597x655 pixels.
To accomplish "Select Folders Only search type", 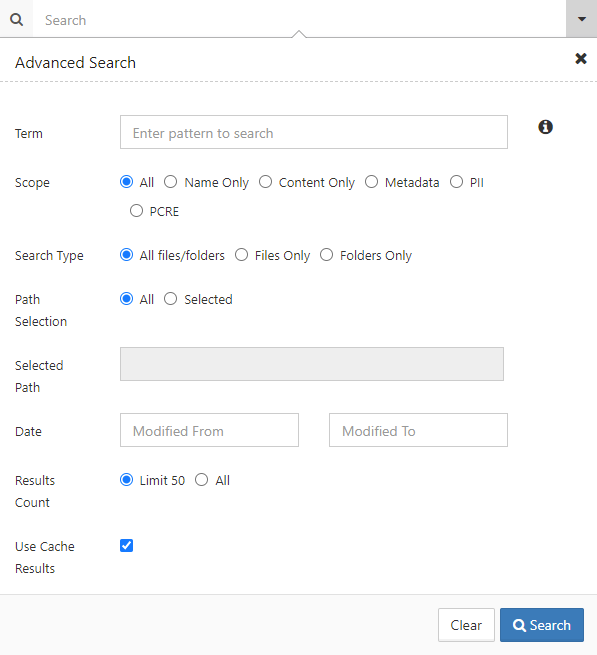I will click(326, 255).
